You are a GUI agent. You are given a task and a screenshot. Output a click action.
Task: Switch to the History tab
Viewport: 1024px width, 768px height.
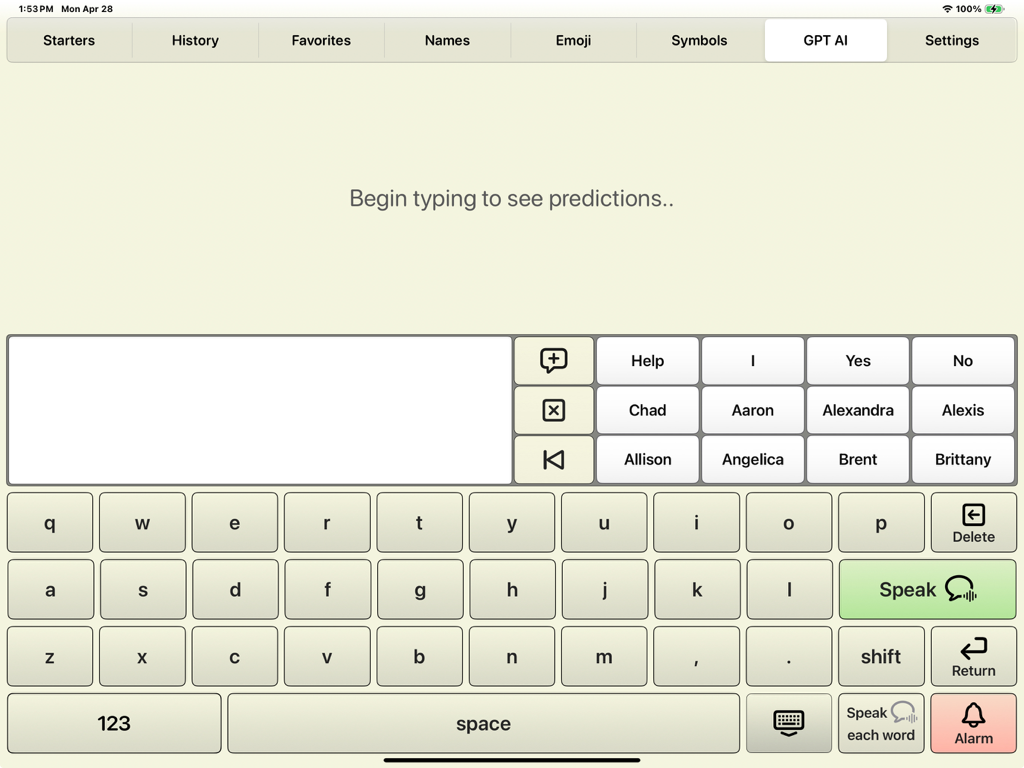194,40
